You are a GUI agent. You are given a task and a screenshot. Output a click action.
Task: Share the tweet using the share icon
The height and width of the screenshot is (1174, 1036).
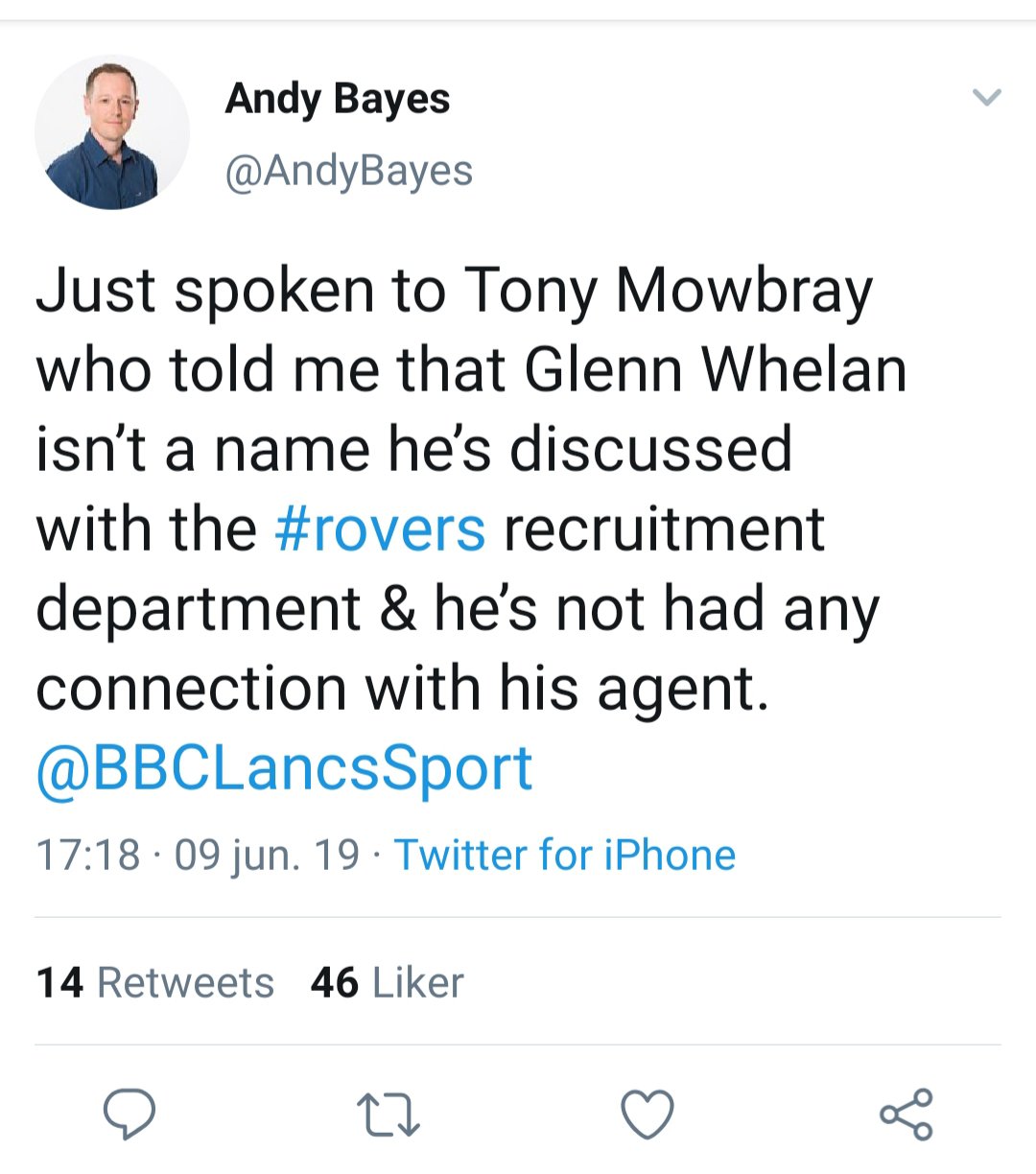(906, 1115)
